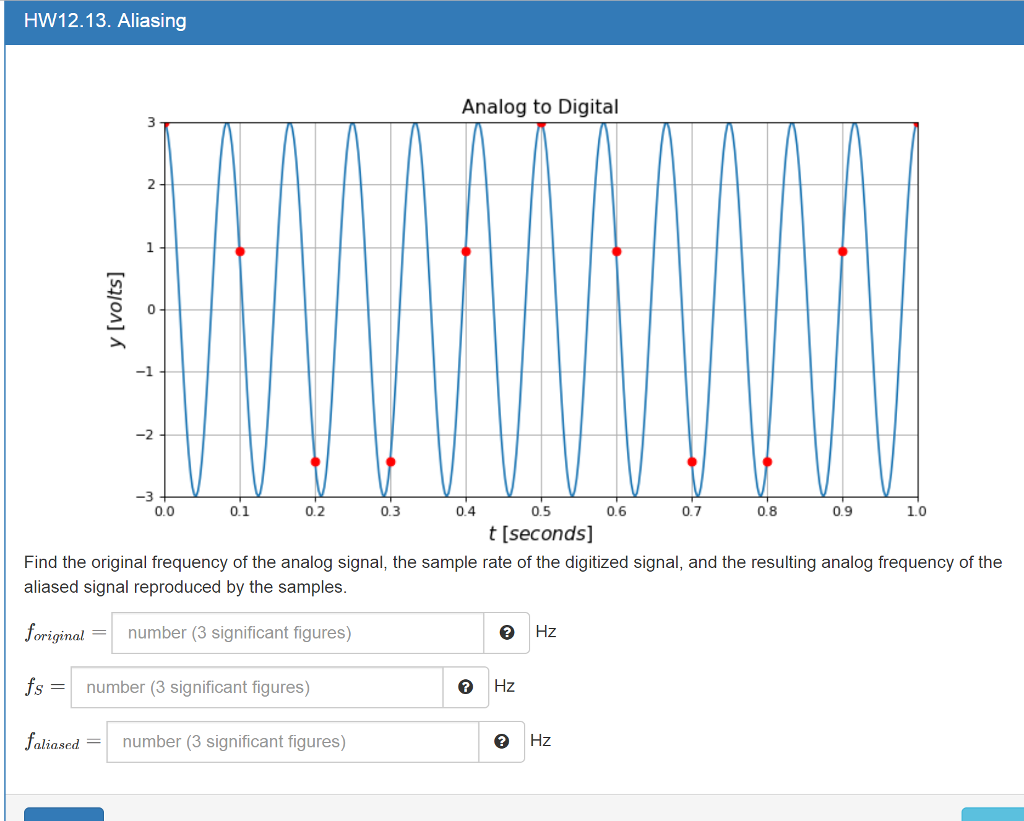Click the red sample marker near t=0.1

point(239,251)
